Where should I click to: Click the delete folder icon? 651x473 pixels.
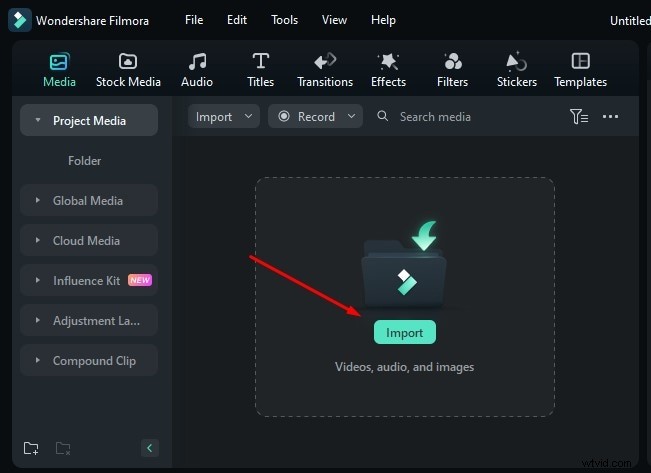pos(63,448)
